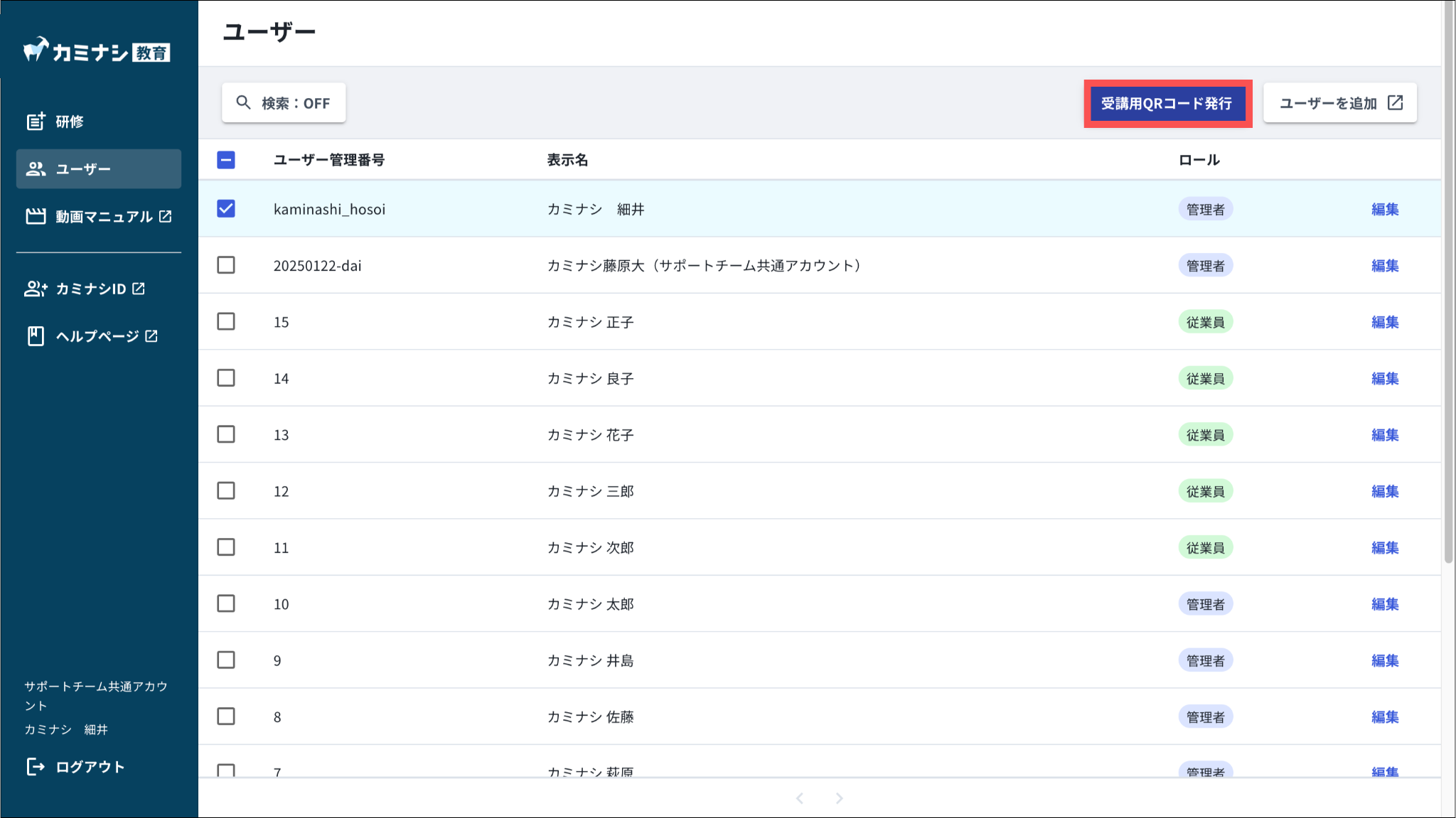Click the ヘルプページ book icon

(x=36, y=336)
